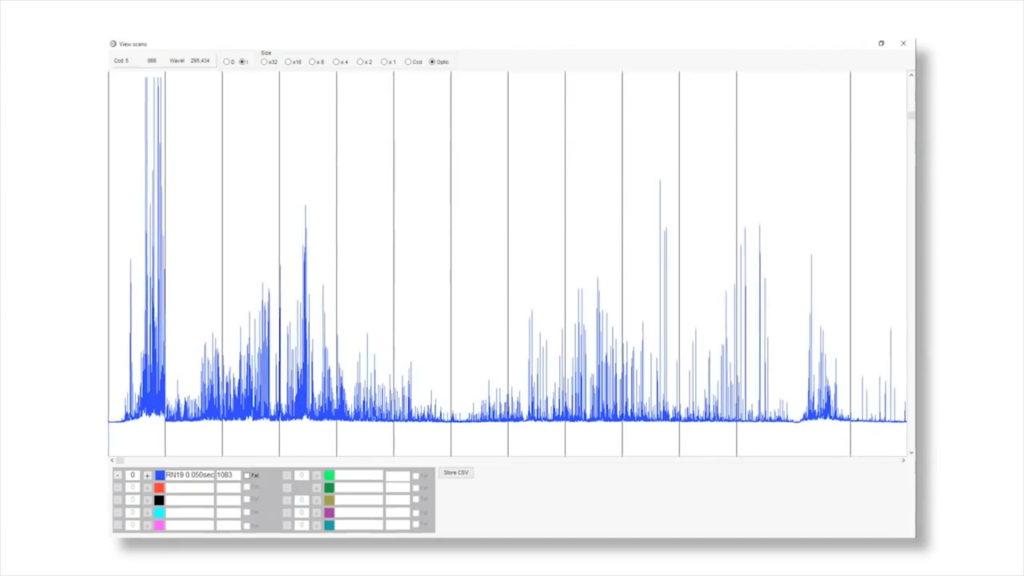Pick the cyan scan color swatch
Screen dimensions: 1024x576
click(x=159, y=513)
